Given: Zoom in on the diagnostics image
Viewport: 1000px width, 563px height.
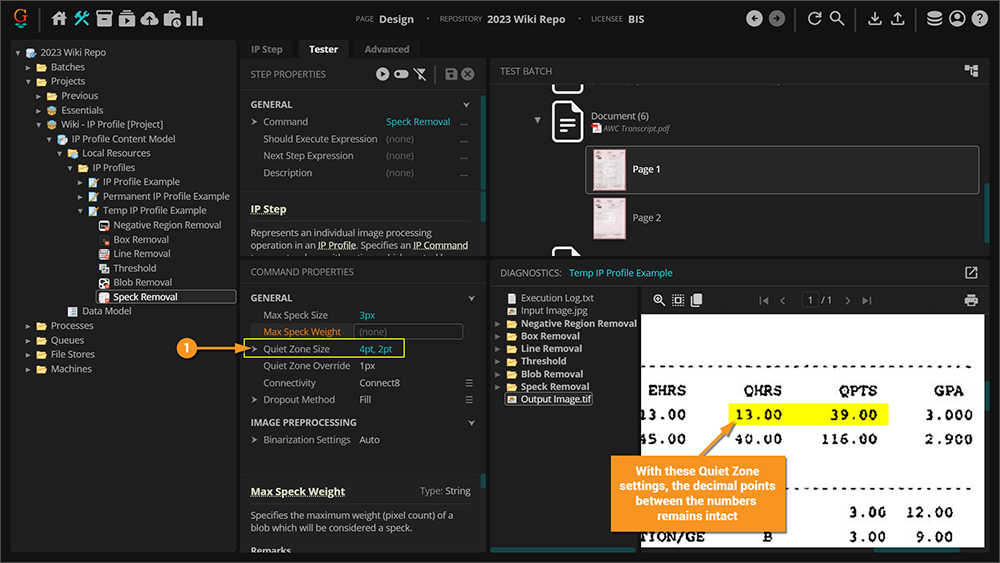Looking at the screenshot, I should tap(659, 300).
